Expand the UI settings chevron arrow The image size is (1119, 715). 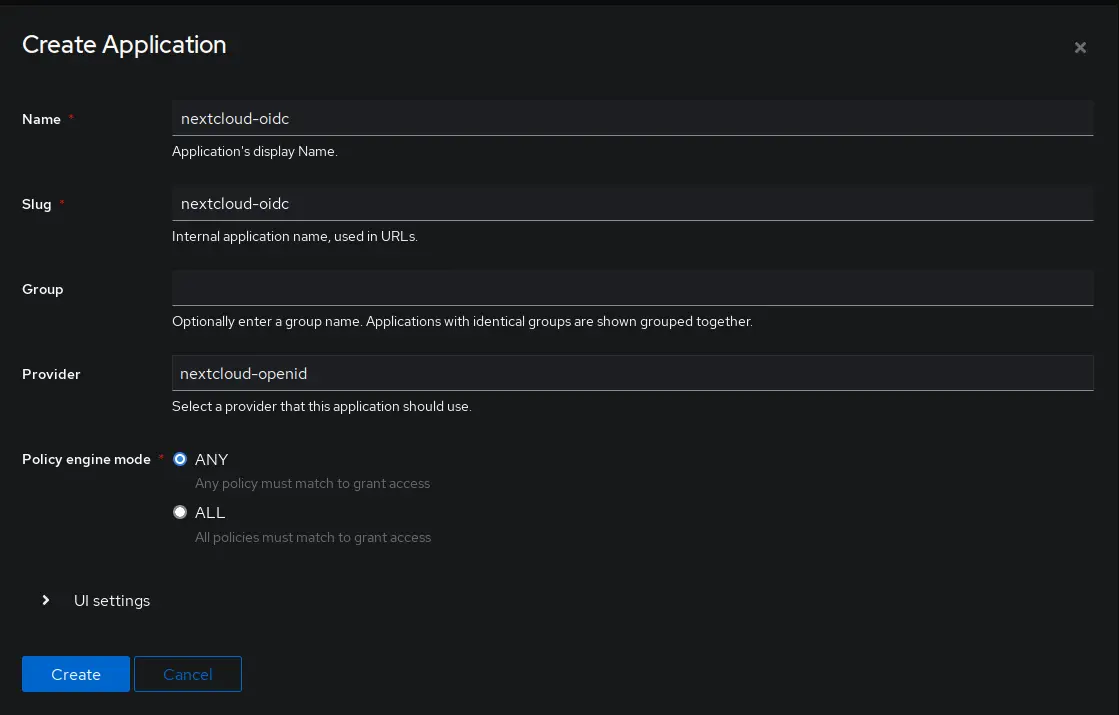[x=46, y=601]
